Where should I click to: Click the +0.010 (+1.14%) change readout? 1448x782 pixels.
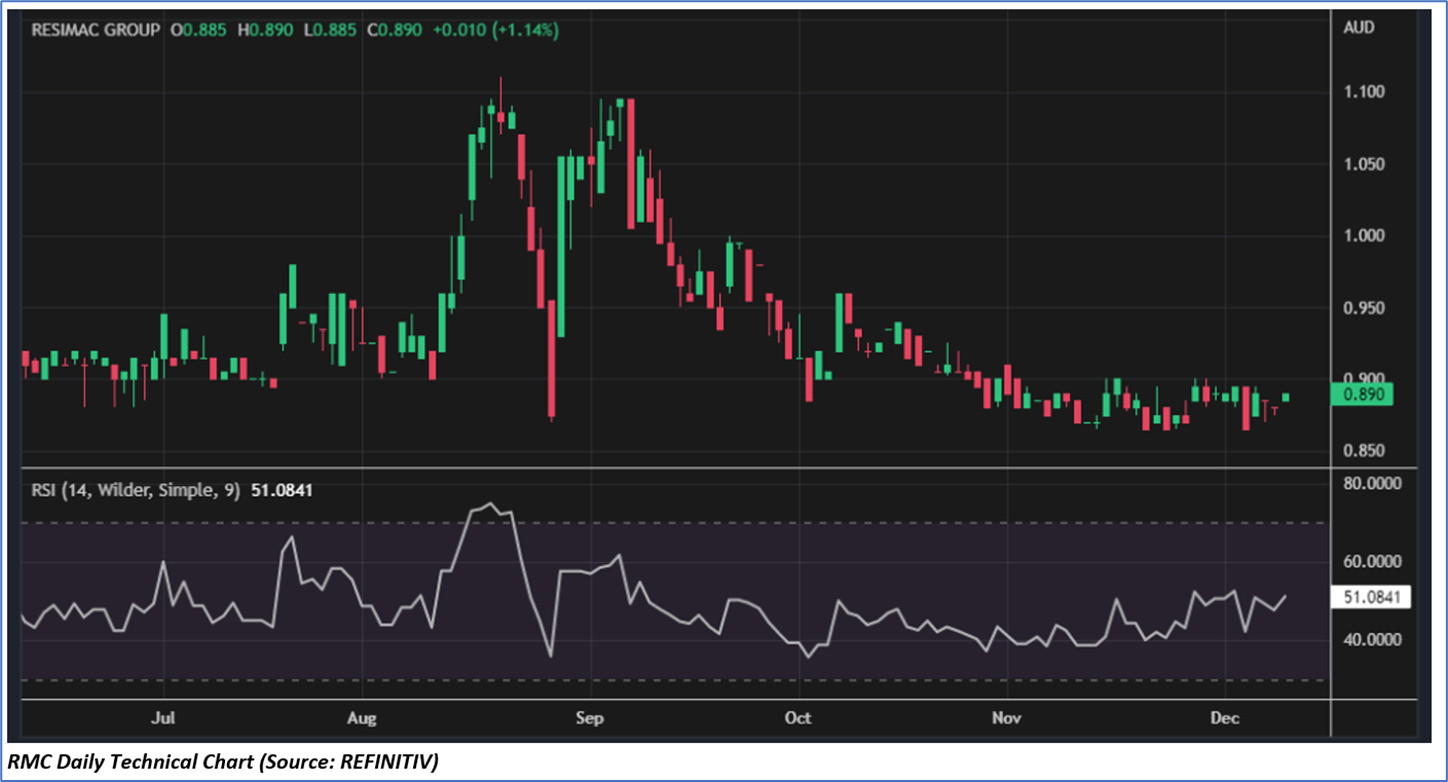click(x=495, y=30)
